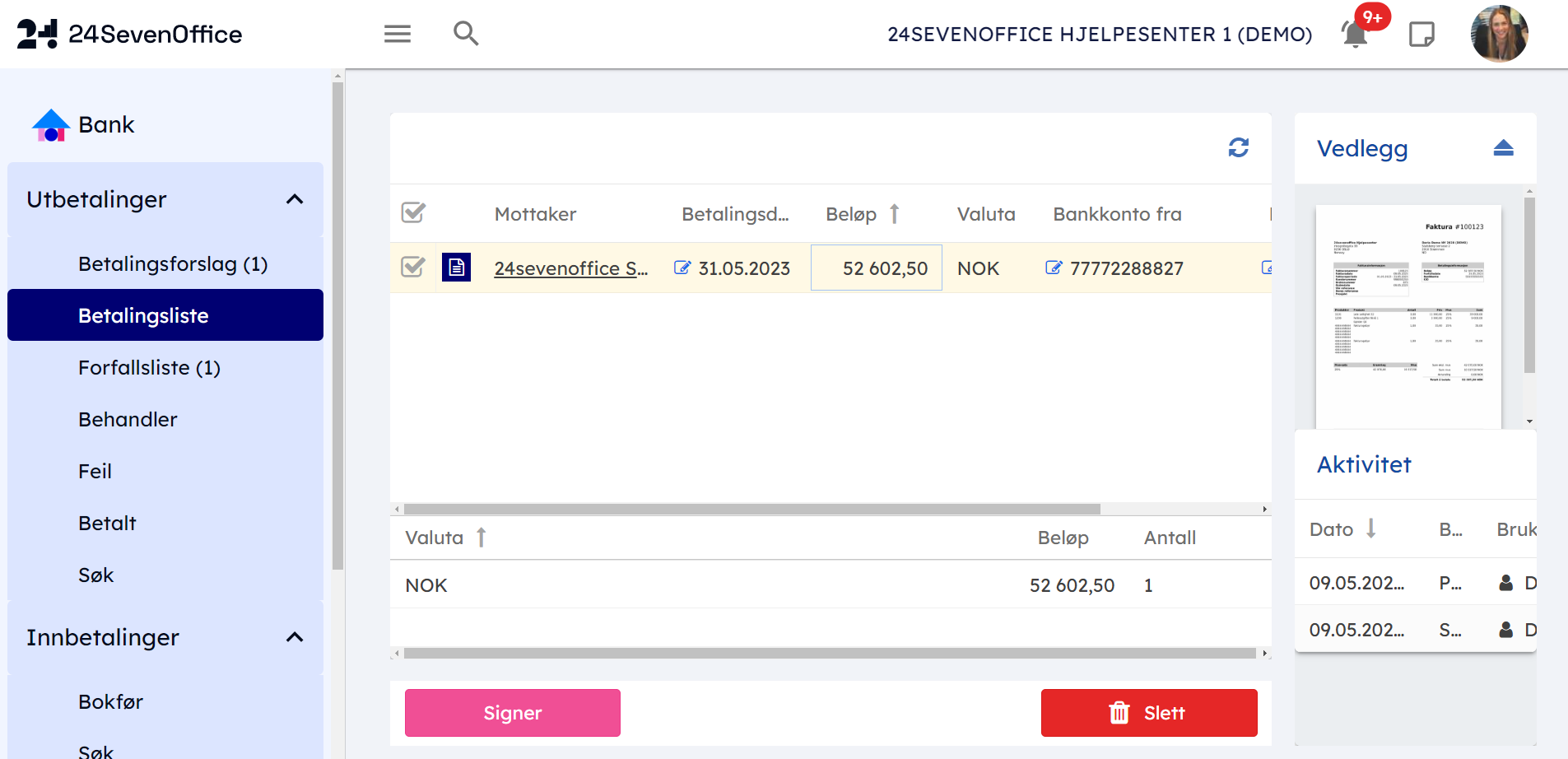
Task: Open the notifications bell
Action: click(x=1355, y=35)
